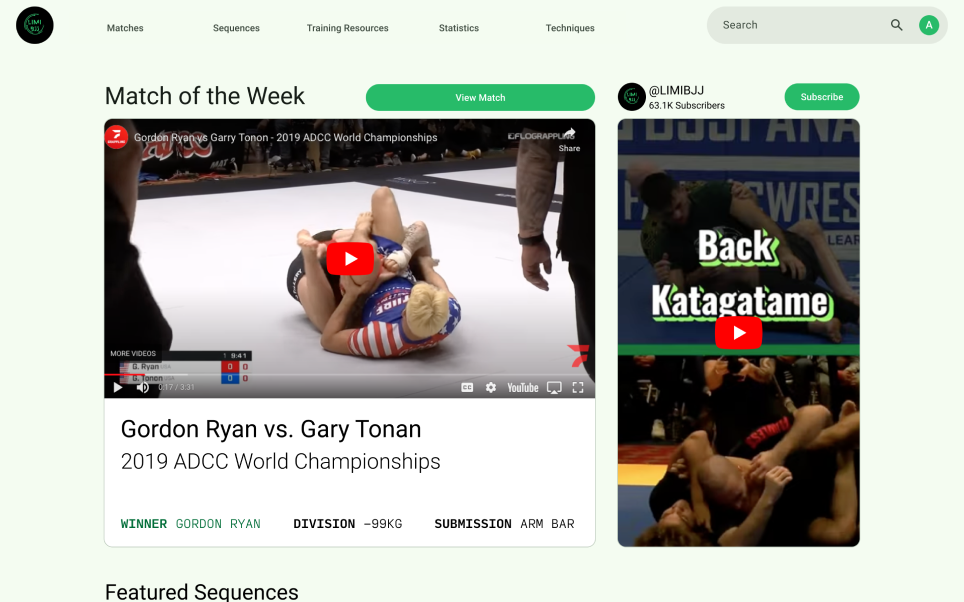Click the search magnifier icon
Viewport: 964px width, 602px height.
pos(896,25)
